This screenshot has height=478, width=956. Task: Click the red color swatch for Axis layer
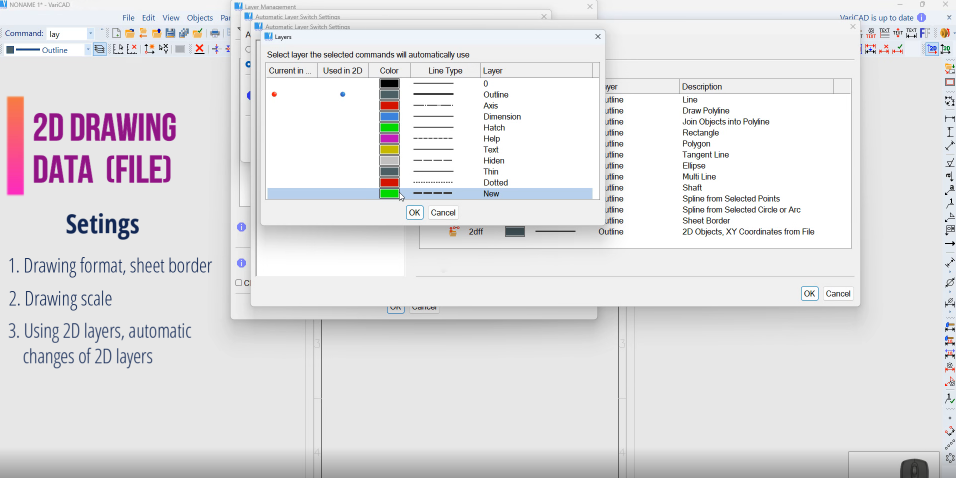click(389, 106)
